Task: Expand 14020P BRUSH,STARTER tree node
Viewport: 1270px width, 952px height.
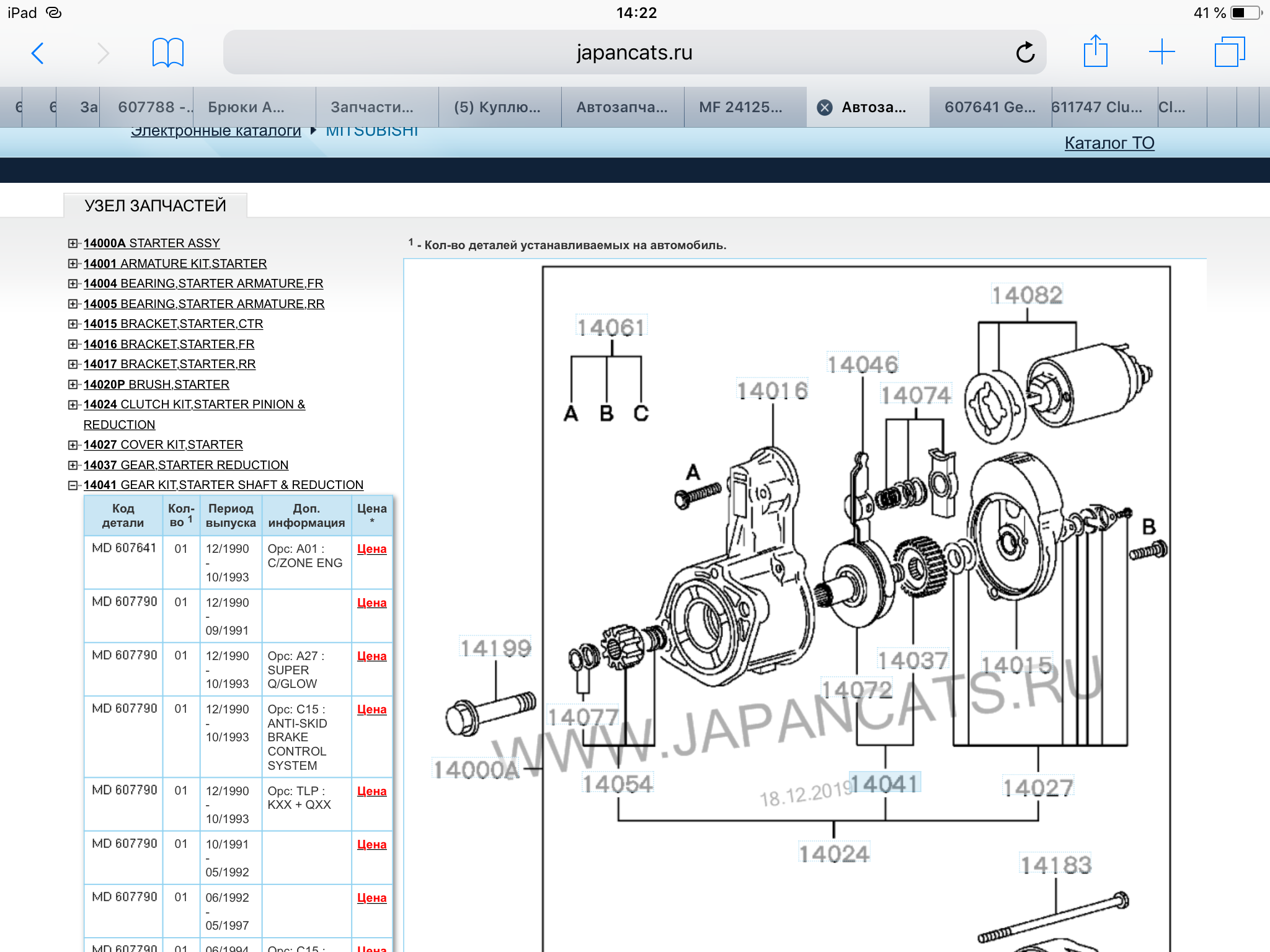Action: point(73,385)
